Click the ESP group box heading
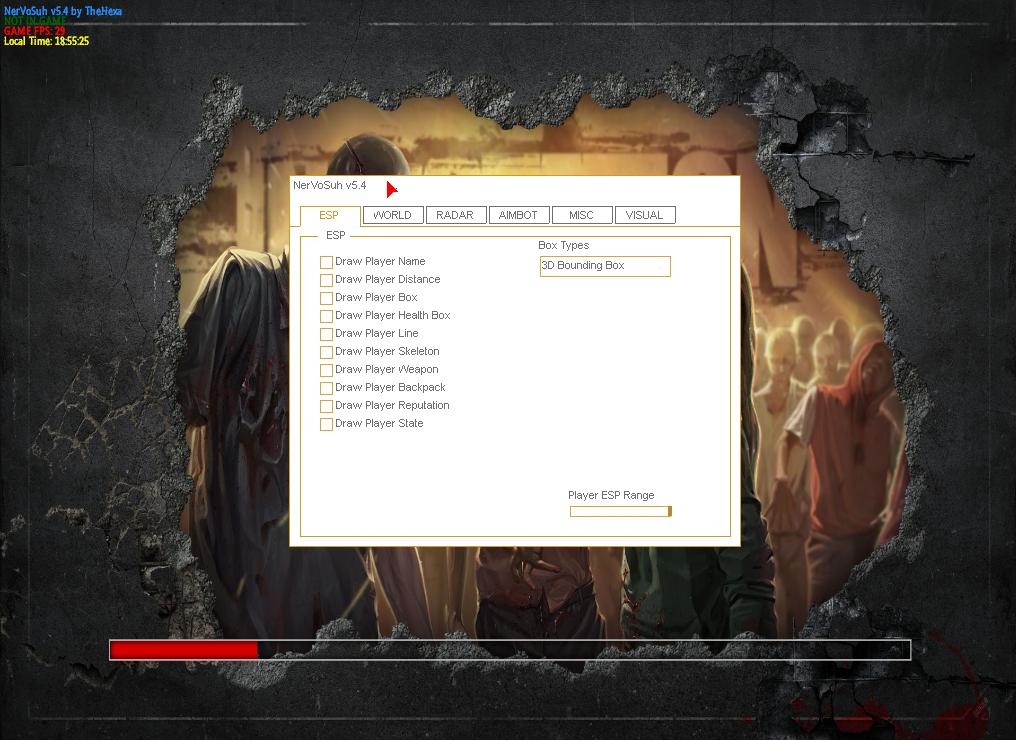This screenshot has width=1016, height=740. tap(336, 235)
